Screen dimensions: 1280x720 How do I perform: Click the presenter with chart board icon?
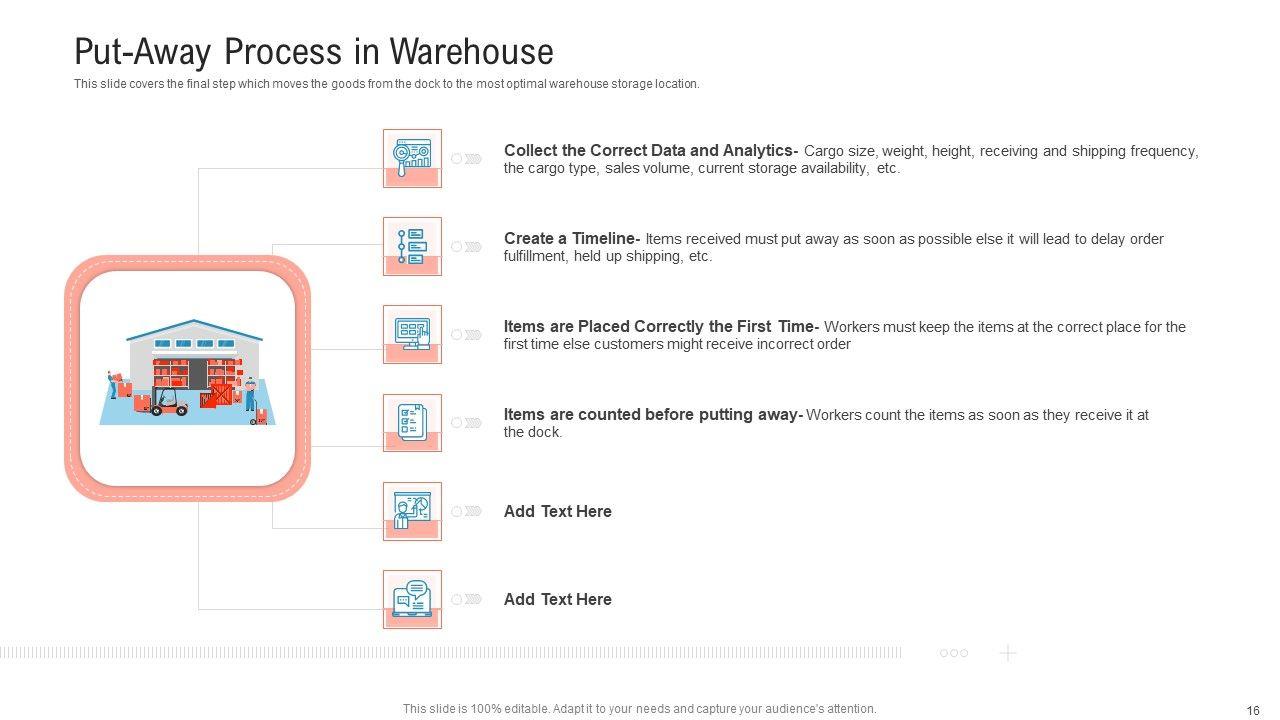click(412, 510)
